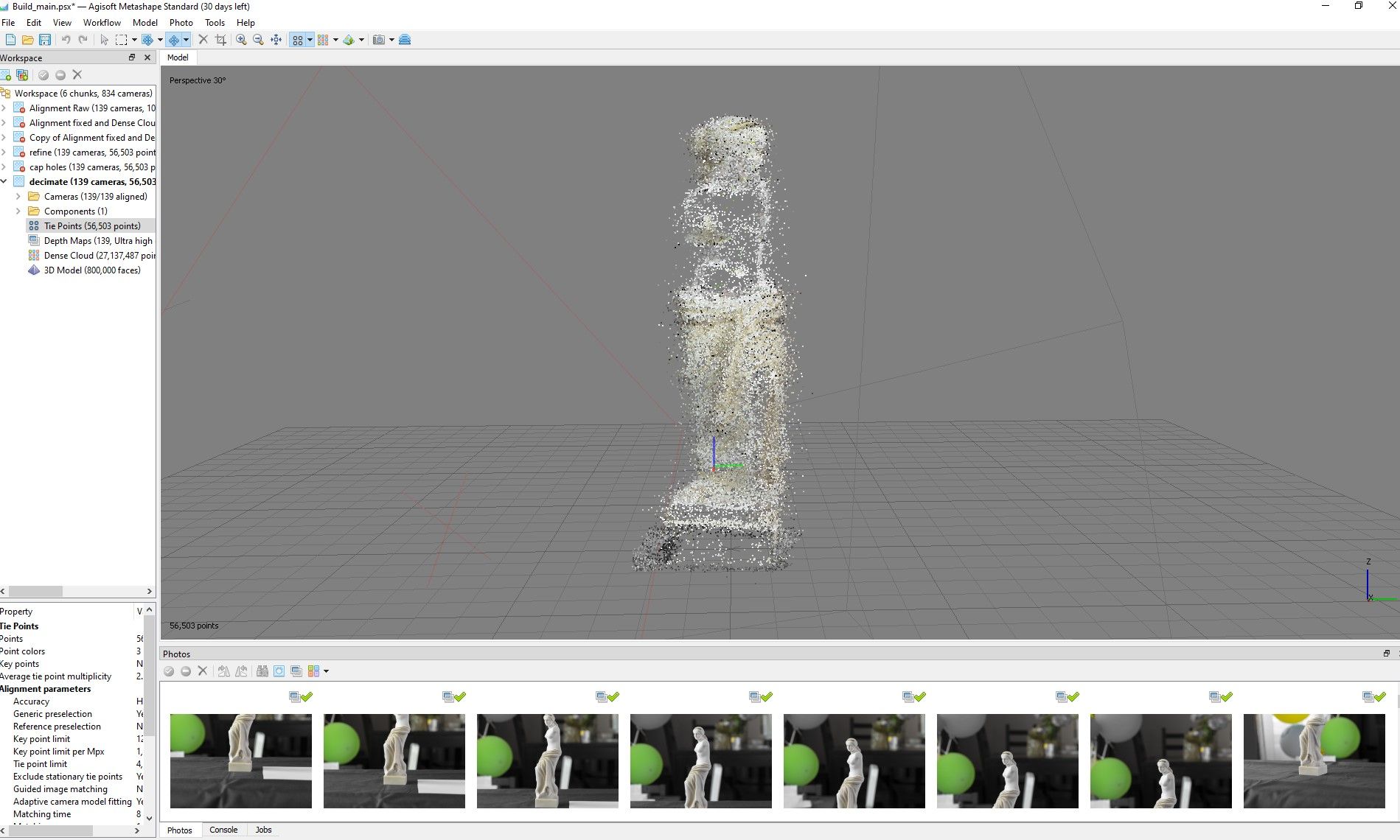Switch to the Console tab
This screenshot has width=1400, height=840.
tap(223, 830)
